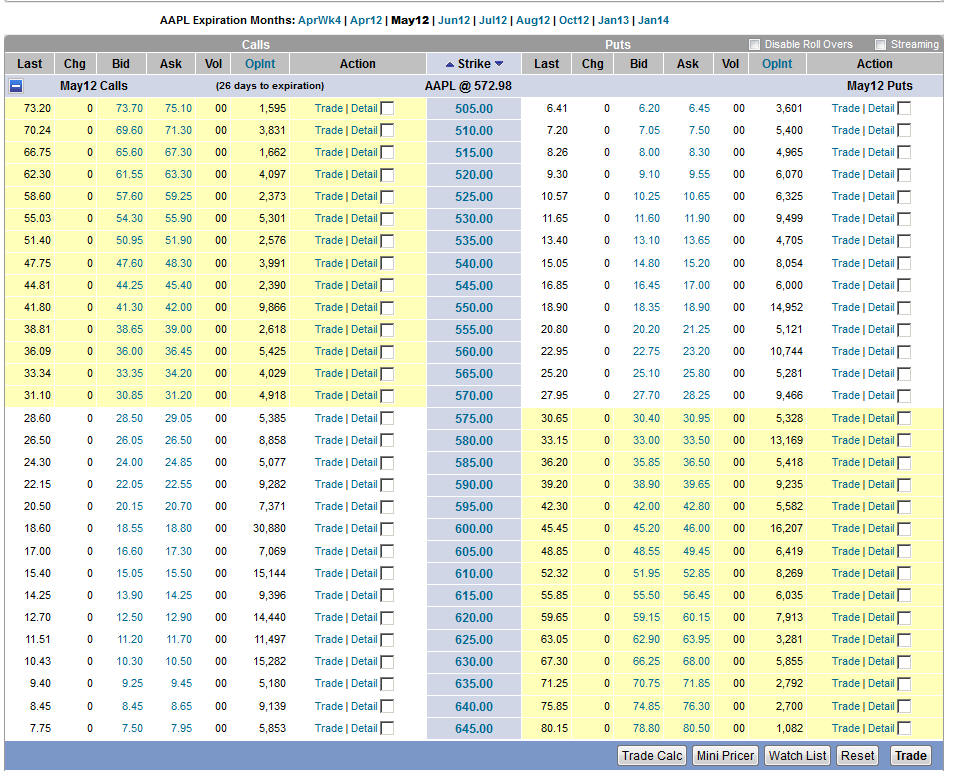Open the Mini Pricer
The image size is (954, 781).
coord(725,756)
